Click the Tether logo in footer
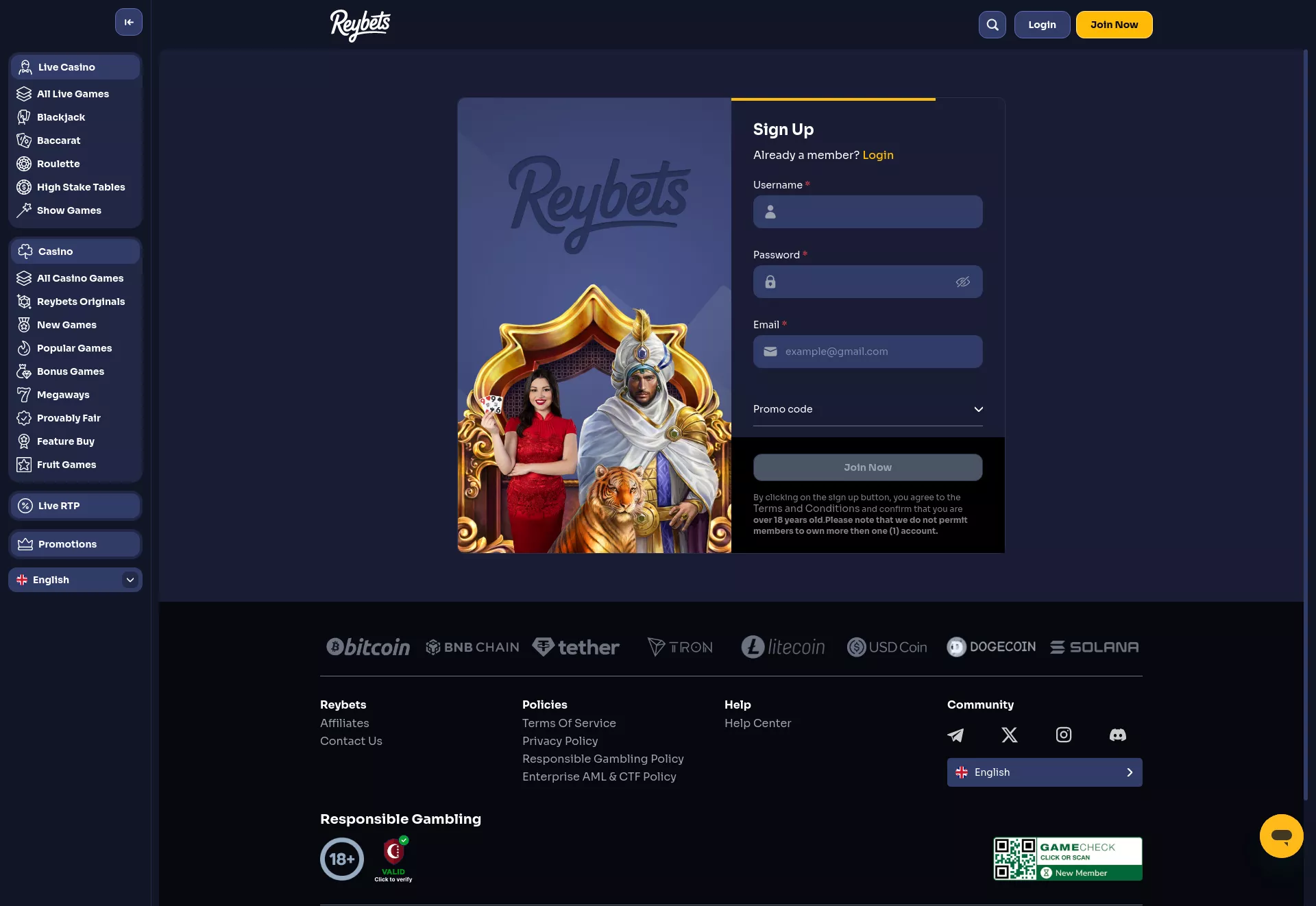The height and width of the screenshot is (906, 1316). click(576, 647)
